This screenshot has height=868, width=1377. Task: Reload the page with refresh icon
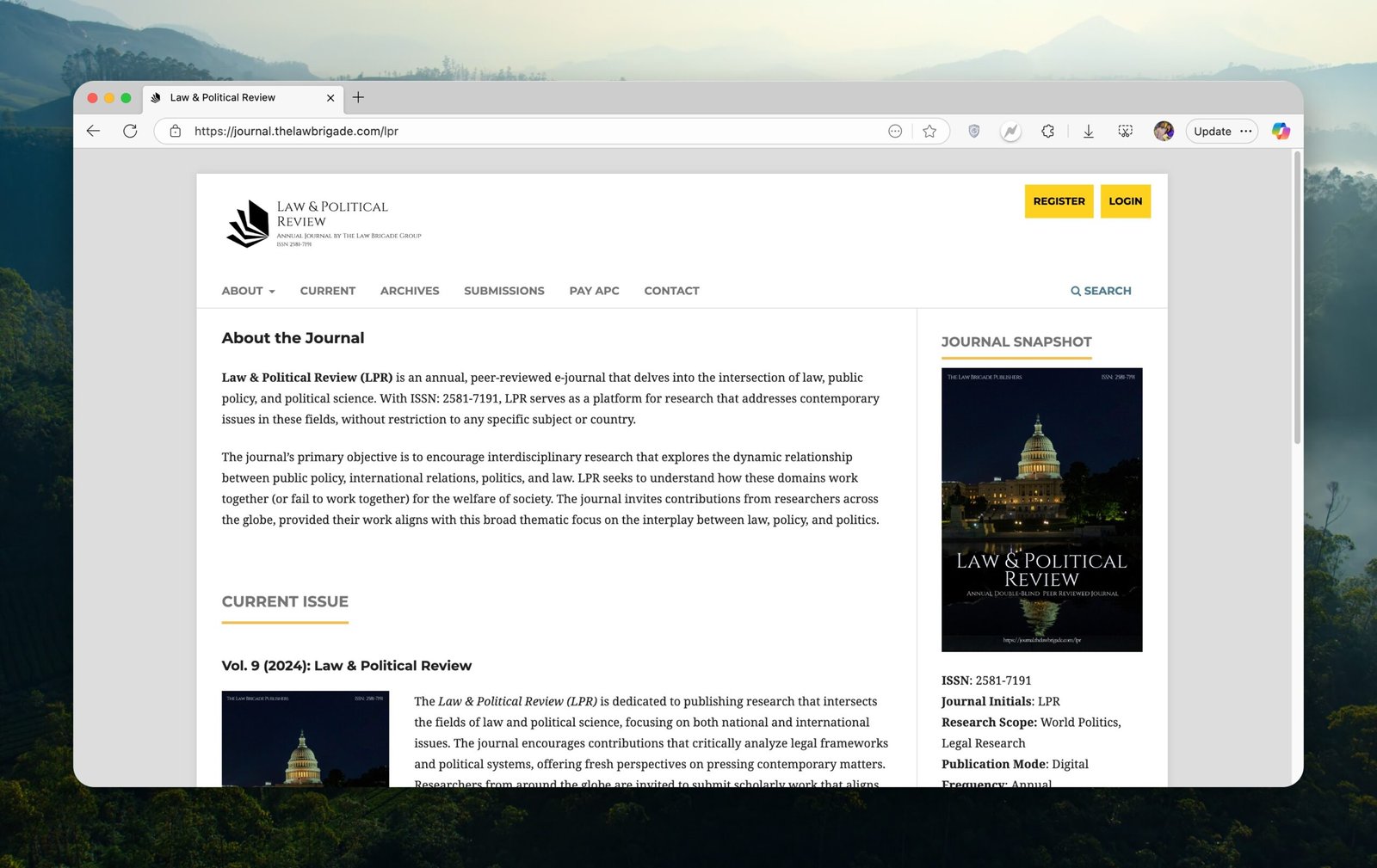click(130, 131)
